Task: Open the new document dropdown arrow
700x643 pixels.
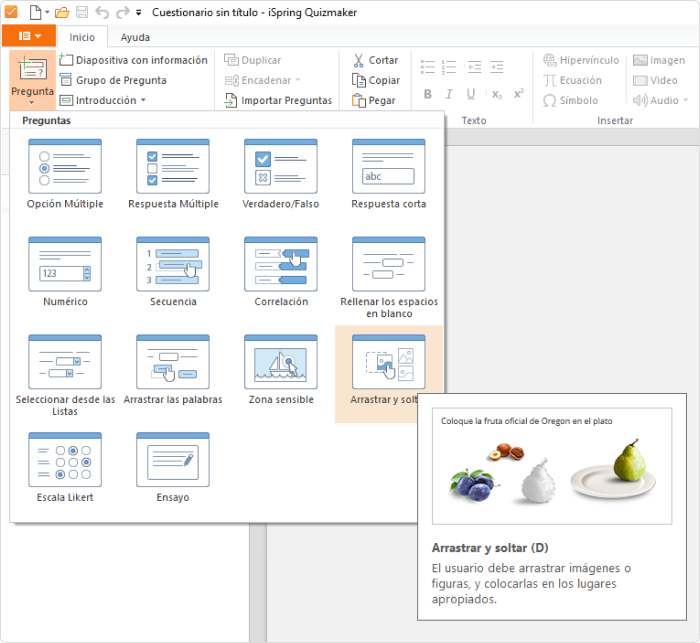Action: [47, 13]
